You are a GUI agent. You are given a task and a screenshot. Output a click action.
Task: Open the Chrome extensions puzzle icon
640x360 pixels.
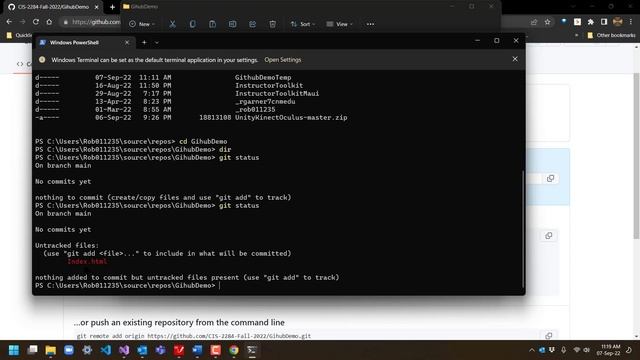(x=591, y=22)
